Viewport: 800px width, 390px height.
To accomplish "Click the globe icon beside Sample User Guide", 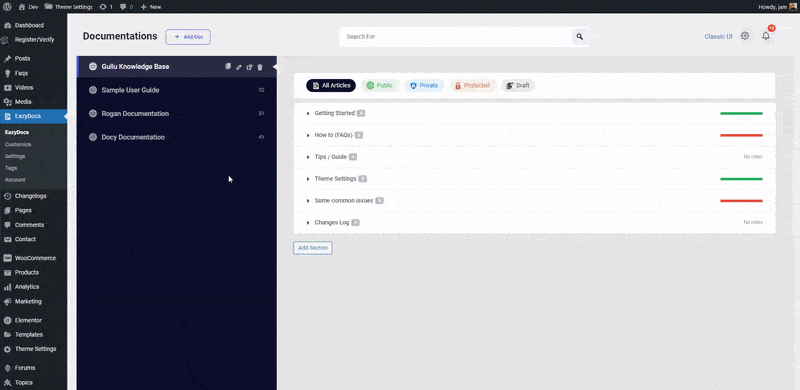I will click(x=93, y=90).
